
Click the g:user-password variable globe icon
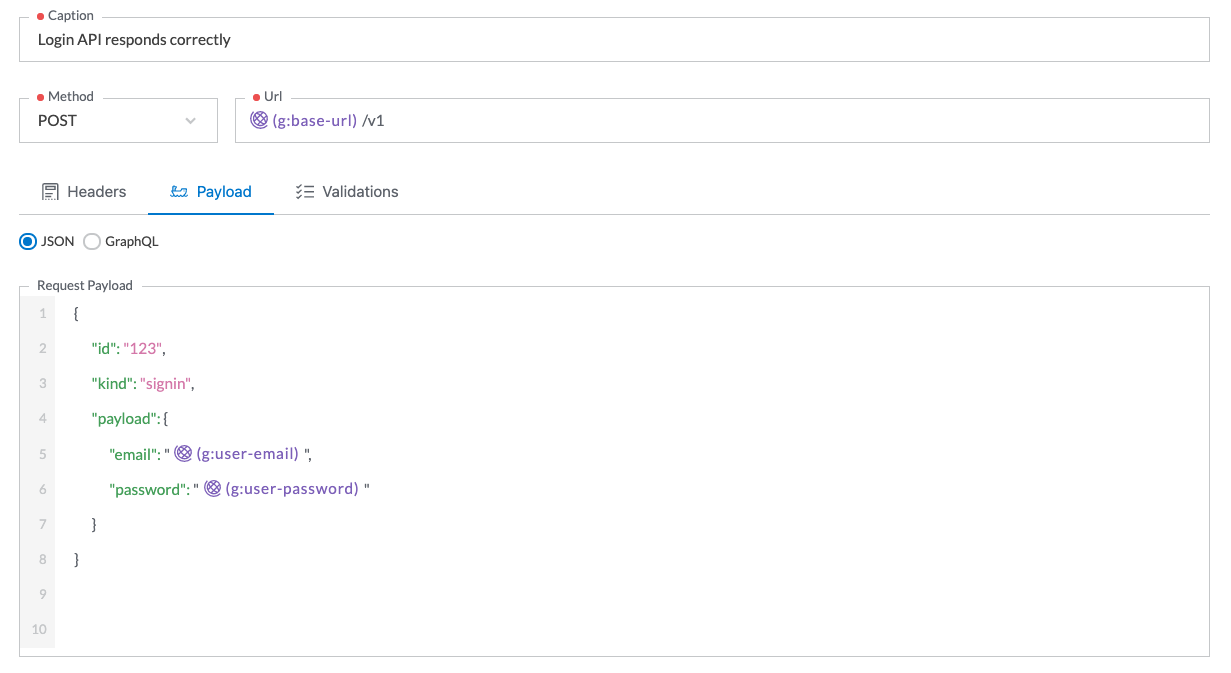click(x=213, y=488)
